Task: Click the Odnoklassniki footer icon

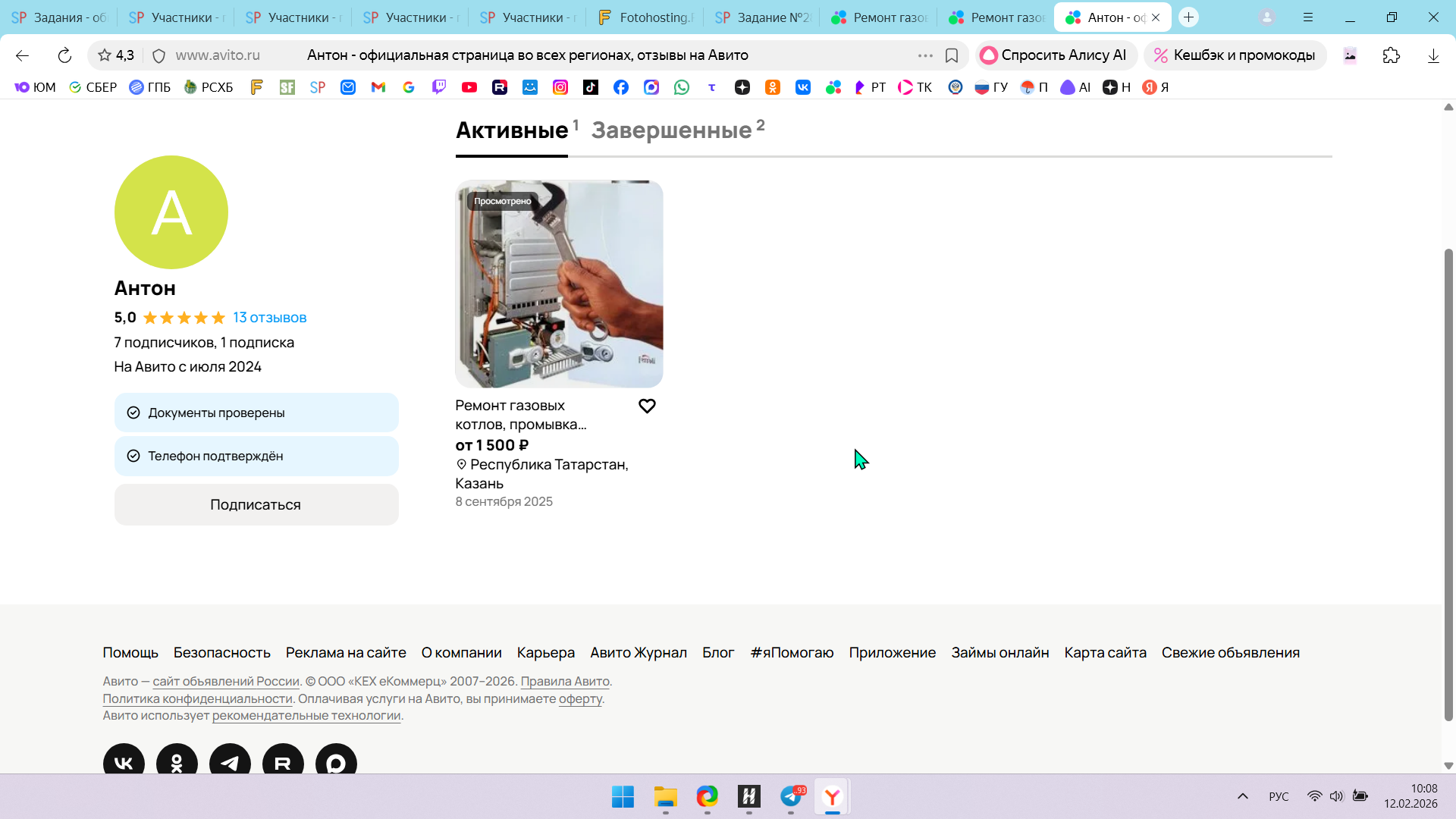Action: pyautogui.click(x=177, y=762)
